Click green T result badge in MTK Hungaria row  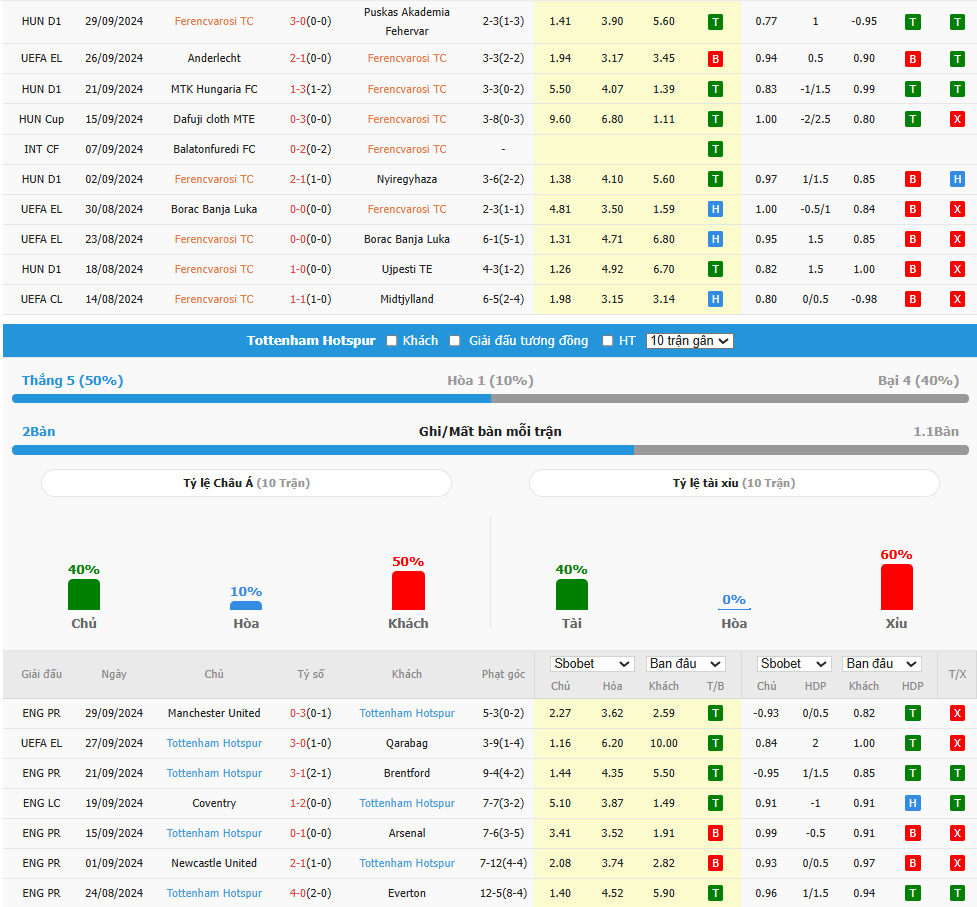715,89
